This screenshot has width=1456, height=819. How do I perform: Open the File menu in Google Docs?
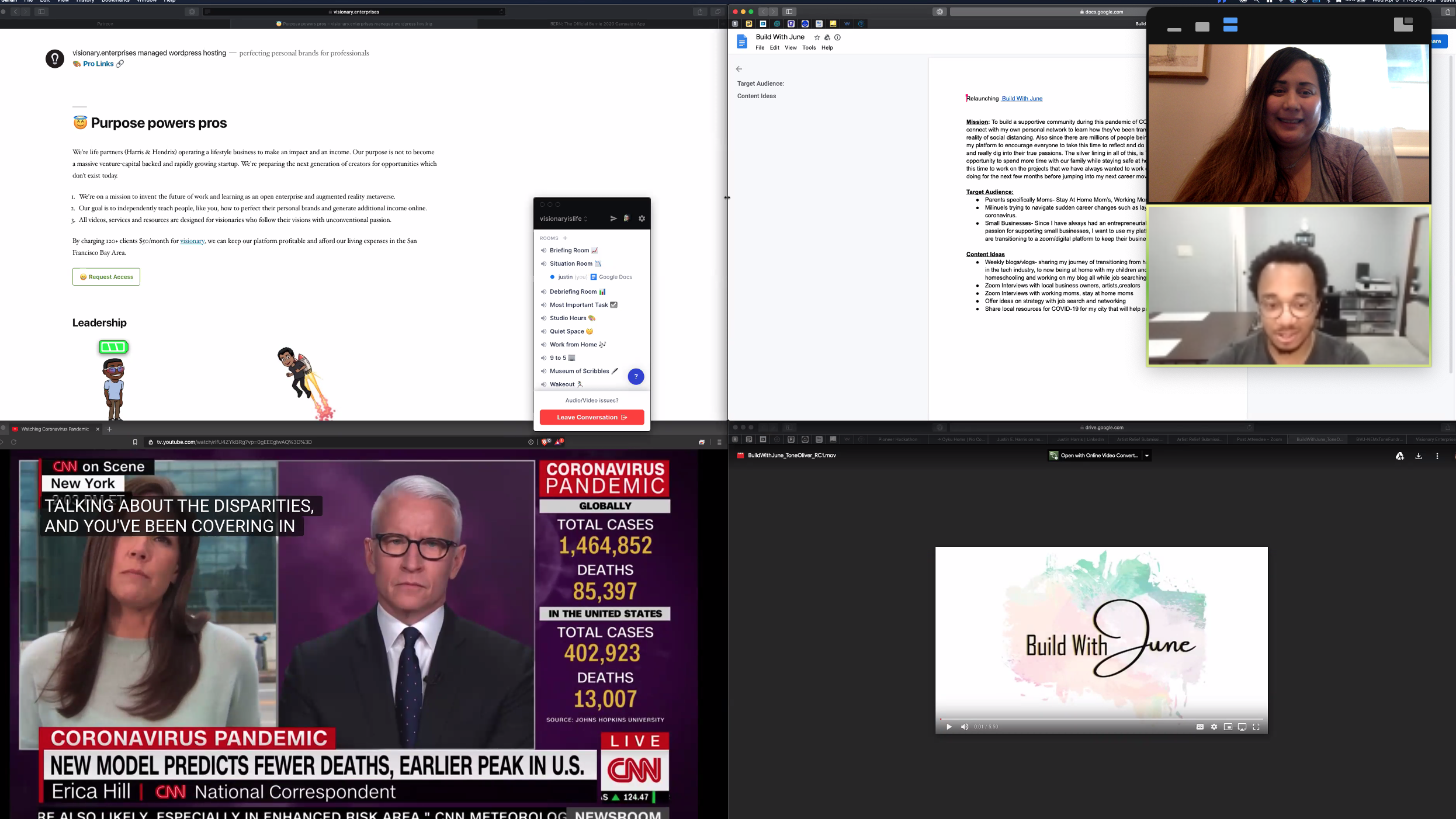tap(760, 48)
